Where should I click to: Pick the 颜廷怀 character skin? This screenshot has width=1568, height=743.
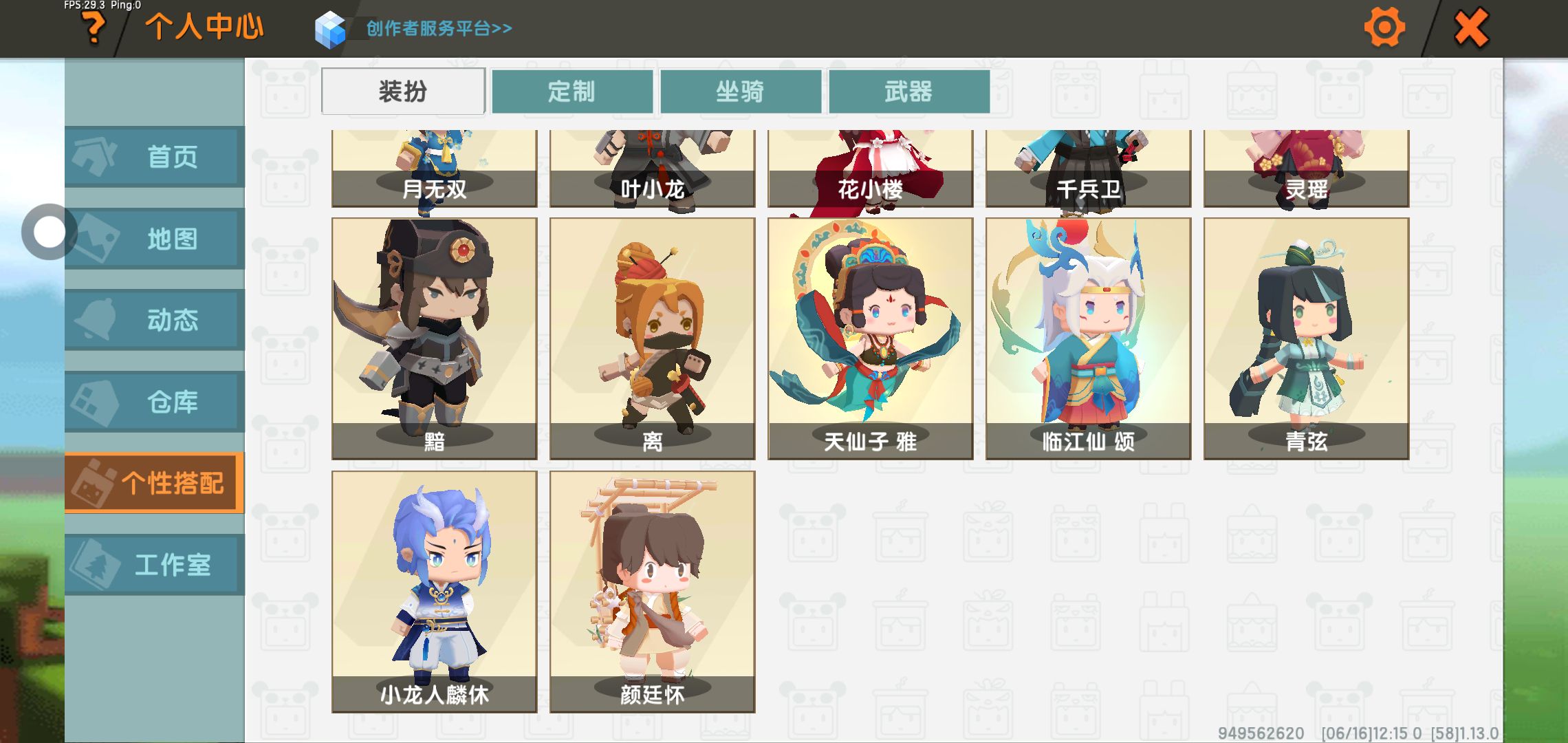click(x=652, y=592)
